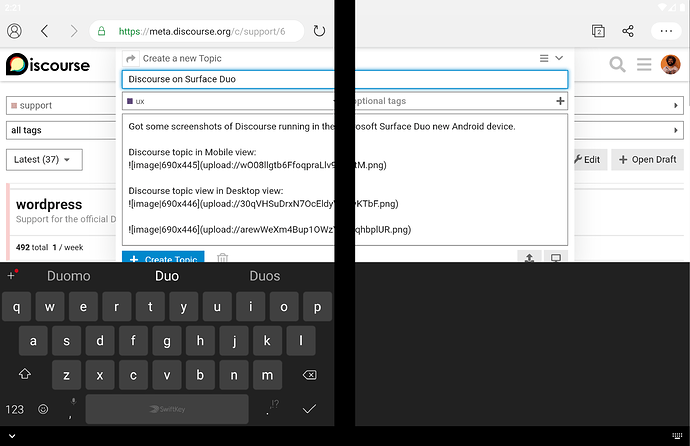Open the browser tabs counter icon

(x=598, y=31)
